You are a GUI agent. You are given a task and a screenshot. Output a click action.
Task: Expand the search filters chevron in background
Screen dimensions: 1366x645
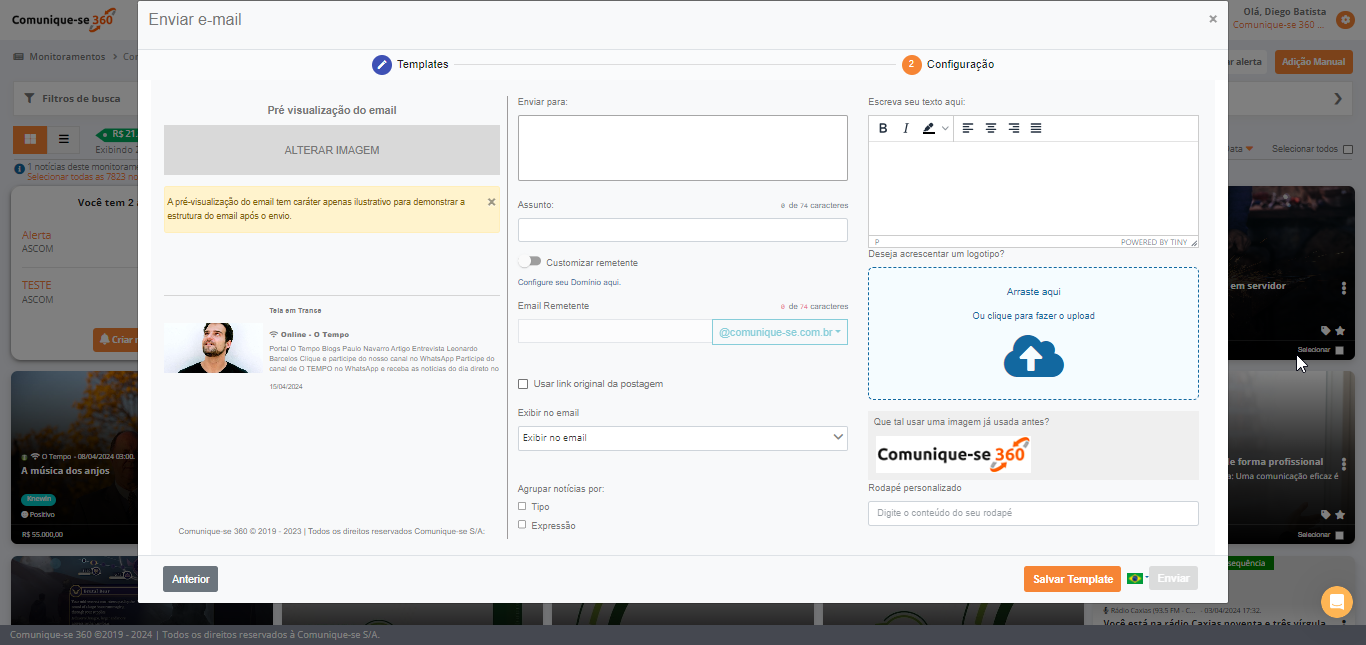point(1338,99)
